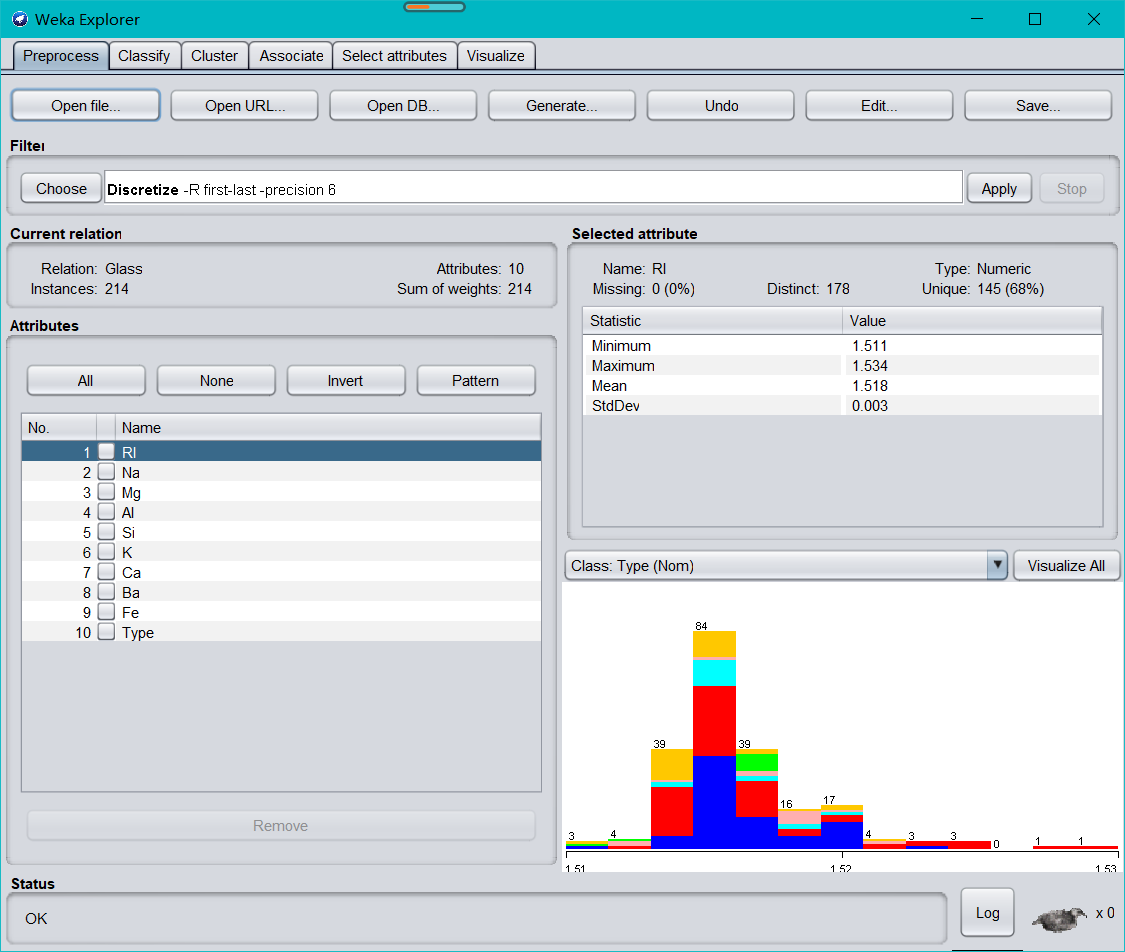Screen dimensions: 1125x952
Task: Toggle the checkbox for attribute Mg
Action: [106, 492]
